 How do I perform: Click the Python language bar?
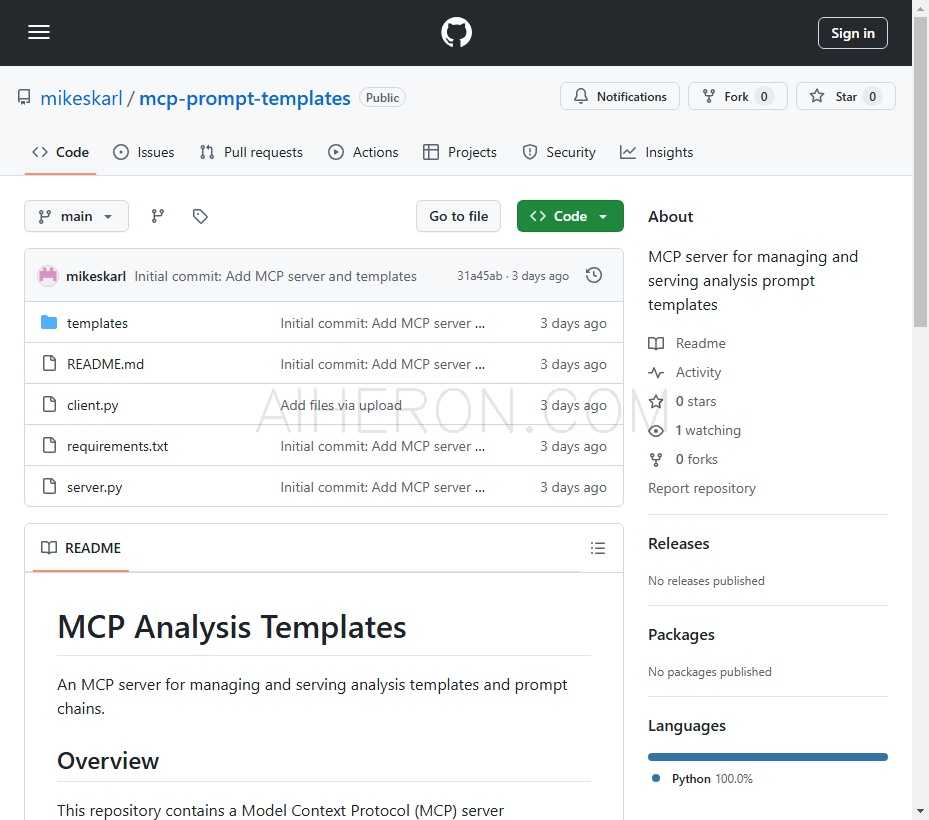click(767, 757)
